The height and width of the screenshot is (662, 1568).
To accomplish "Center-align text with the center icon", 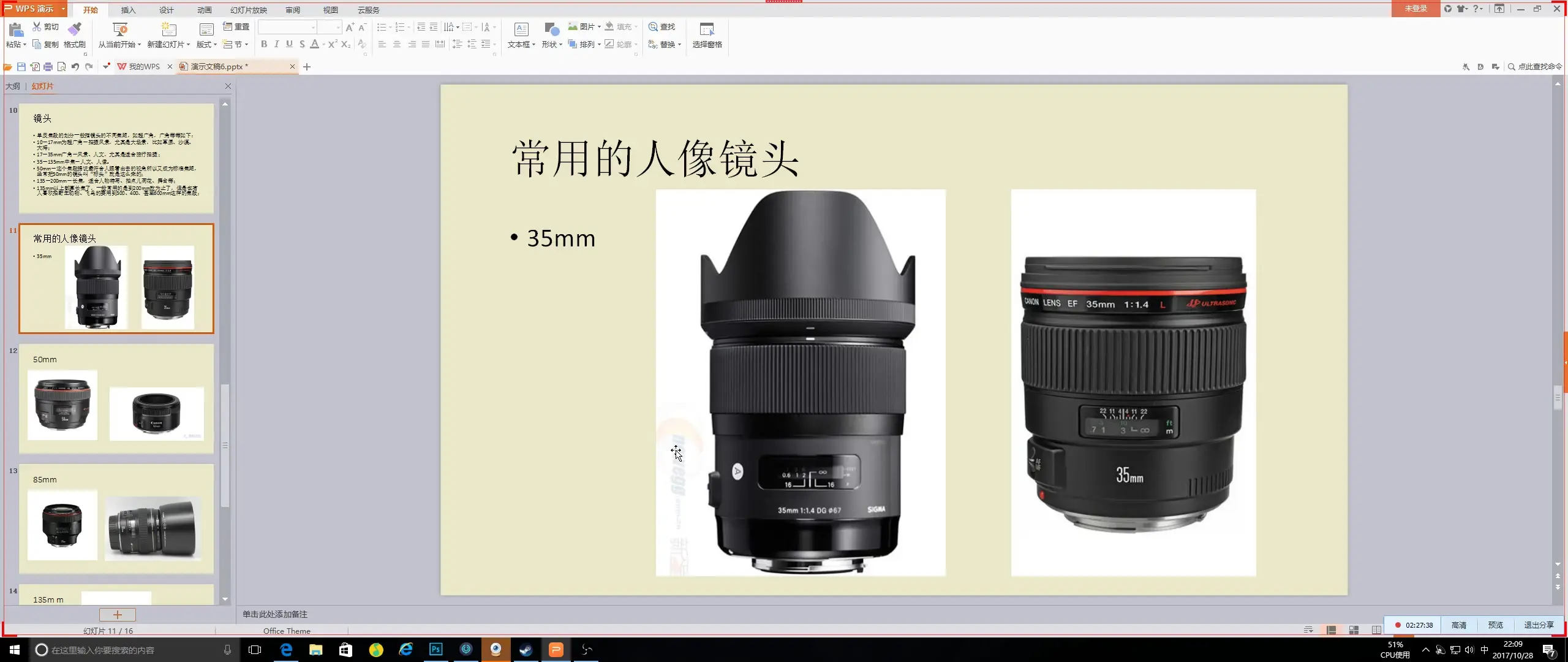I will (397, 44).
